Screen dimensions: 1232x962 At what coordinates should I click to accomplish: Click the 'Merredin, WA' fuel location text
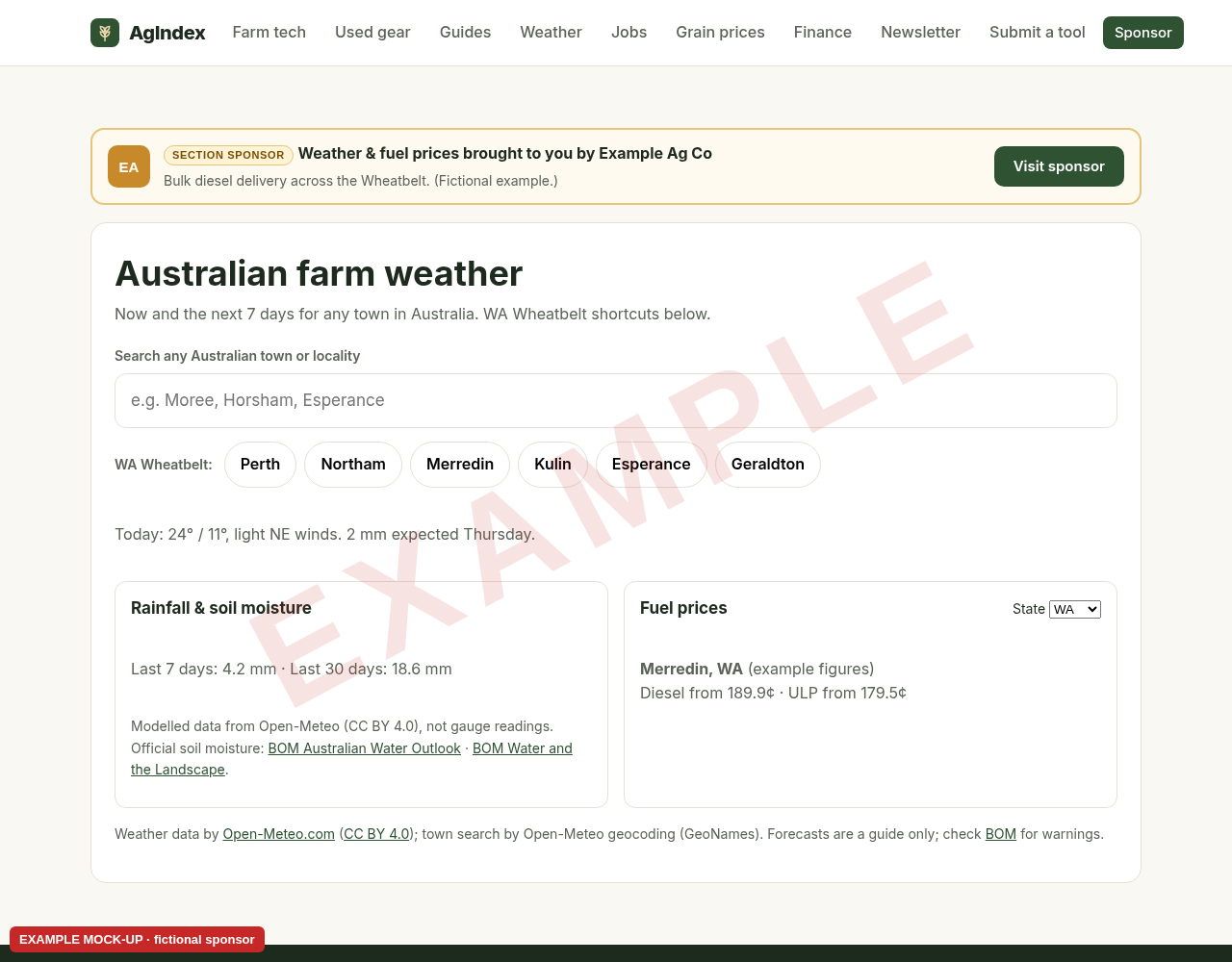(x=691, y=669)
